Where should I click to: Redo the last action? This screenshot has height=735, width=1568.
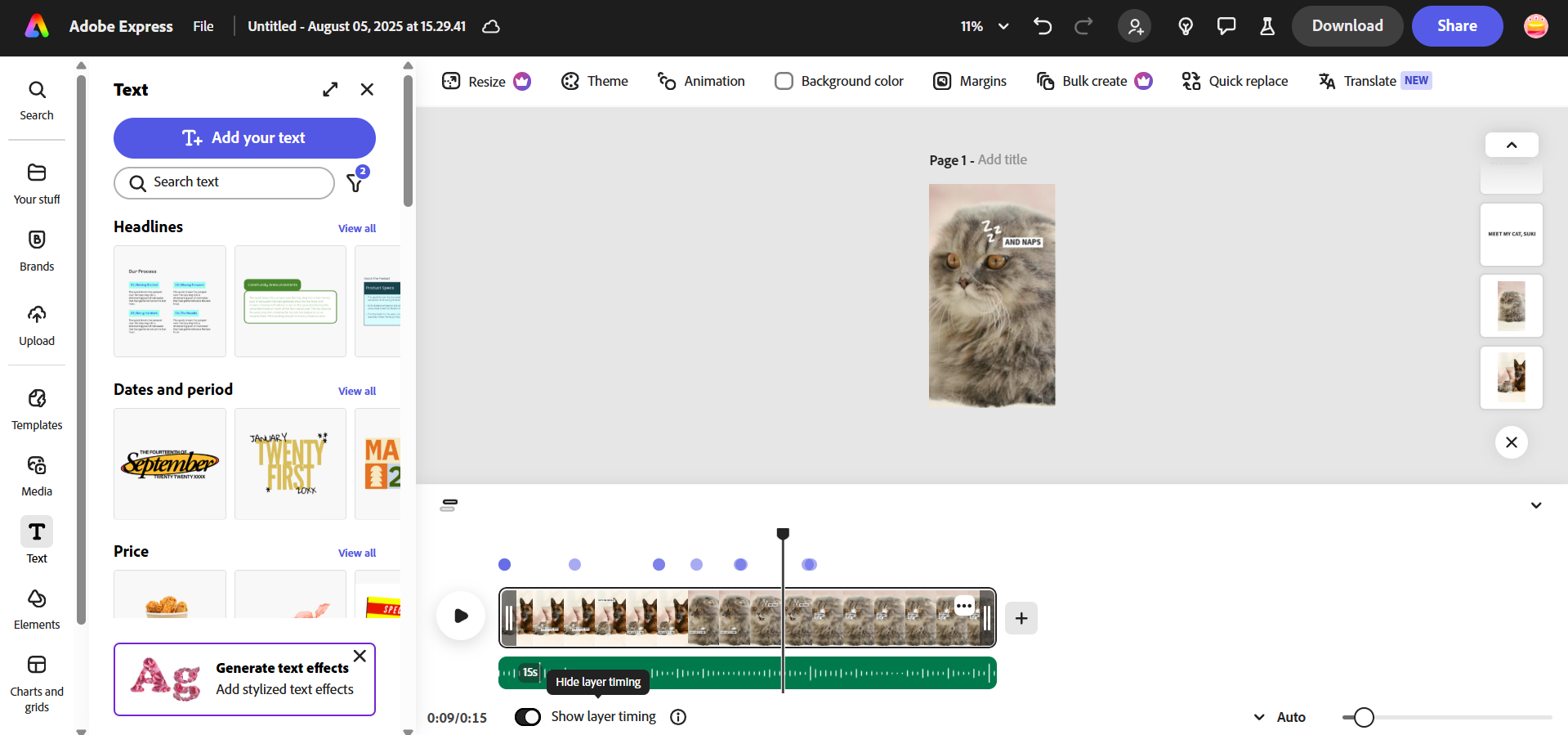click(1083, 26)
